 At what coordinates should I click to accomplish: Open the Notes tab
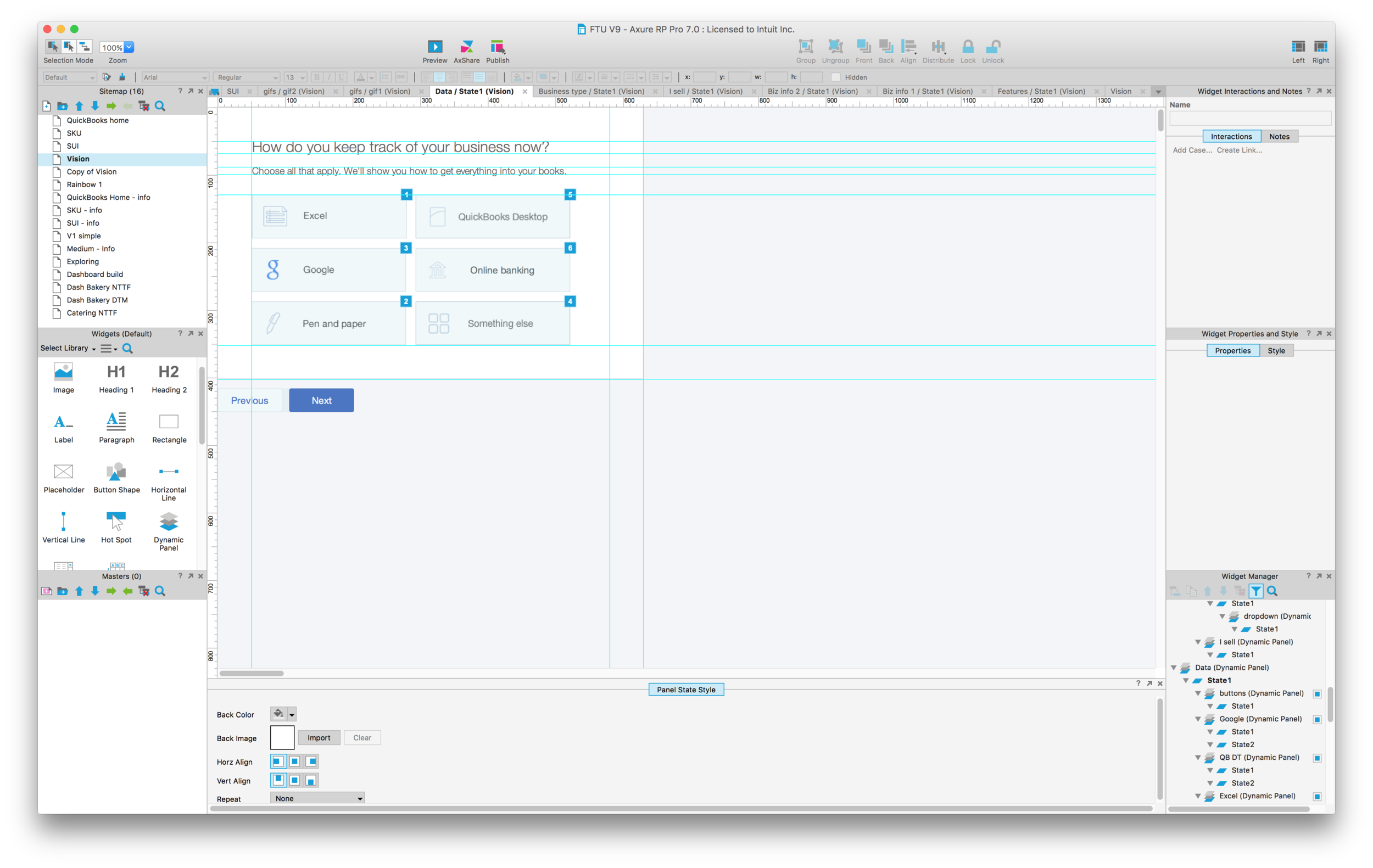[x=1279, y=137]
